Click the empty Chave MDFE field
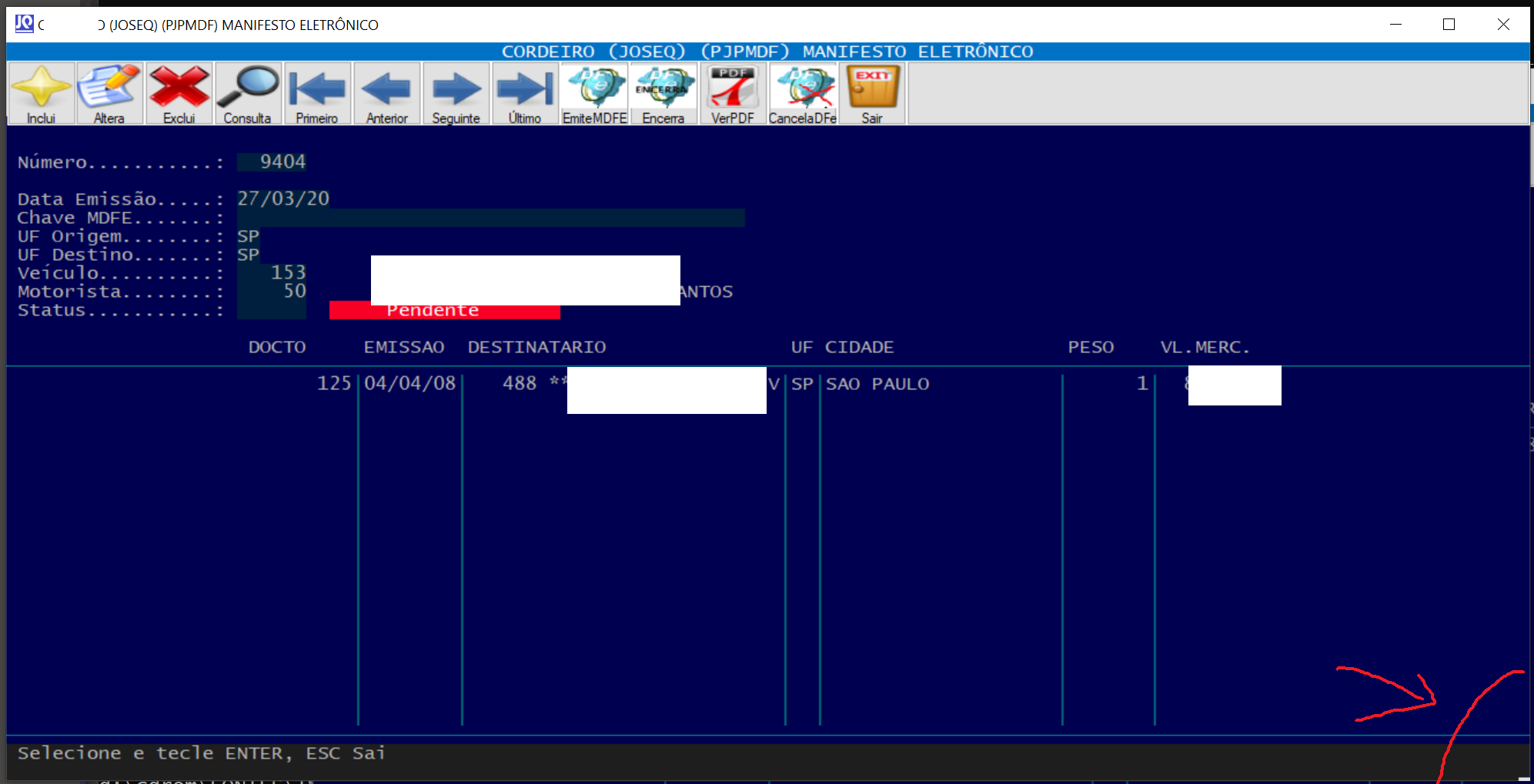1534x784 pixels. (x=491, y=218)
